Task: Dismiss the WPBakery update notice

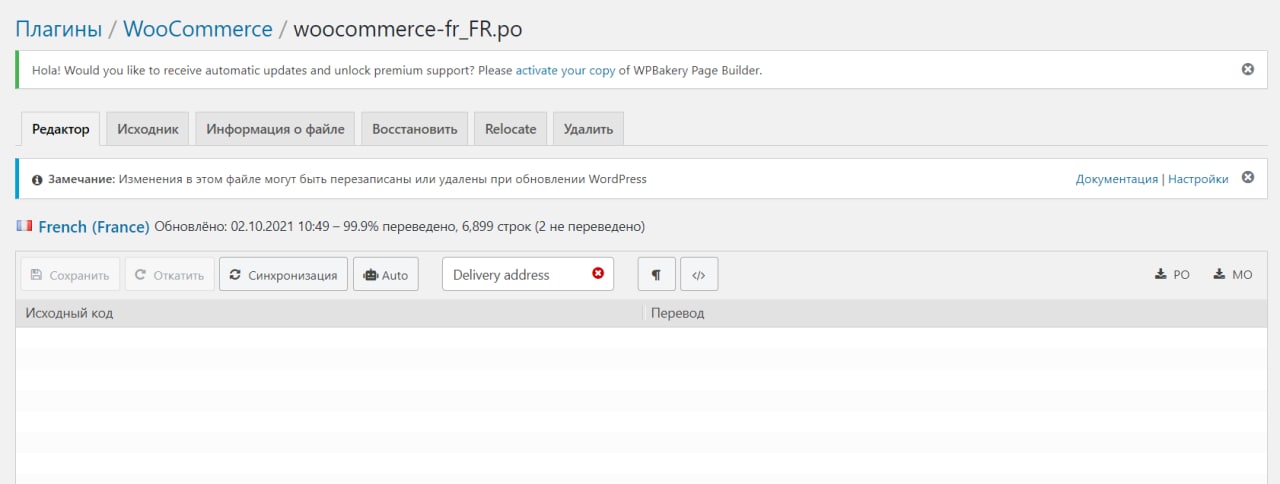Action: (1247, 70)
